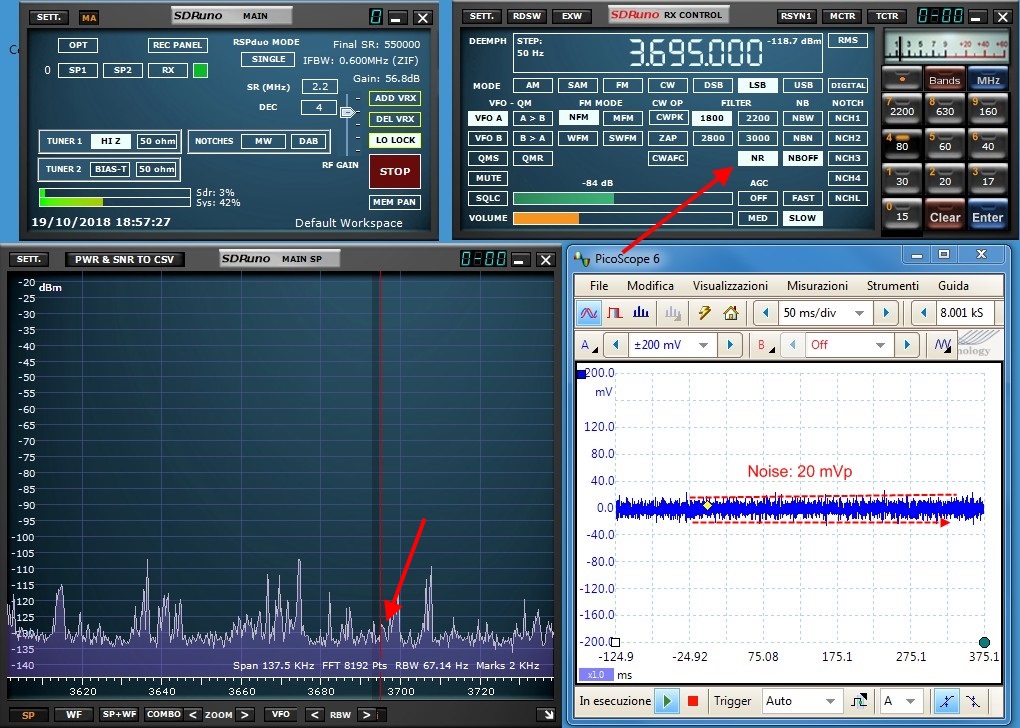Click the orange VOLUME slider bar
The image size is (1020, 728).
click(x=623, y=218)
